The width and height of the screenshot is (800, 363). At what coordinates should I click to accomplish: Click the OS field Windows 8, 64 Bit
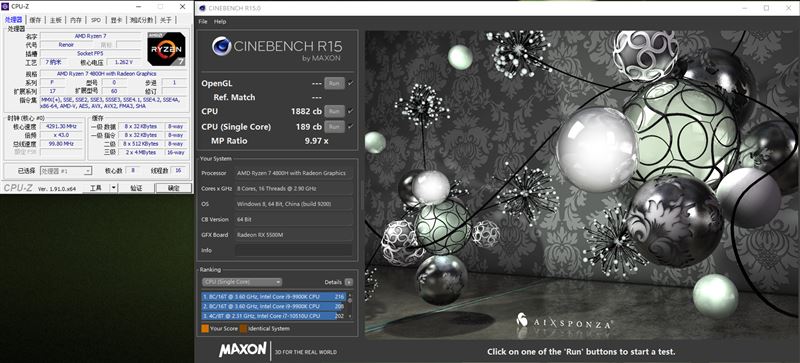tap(293, 204)
